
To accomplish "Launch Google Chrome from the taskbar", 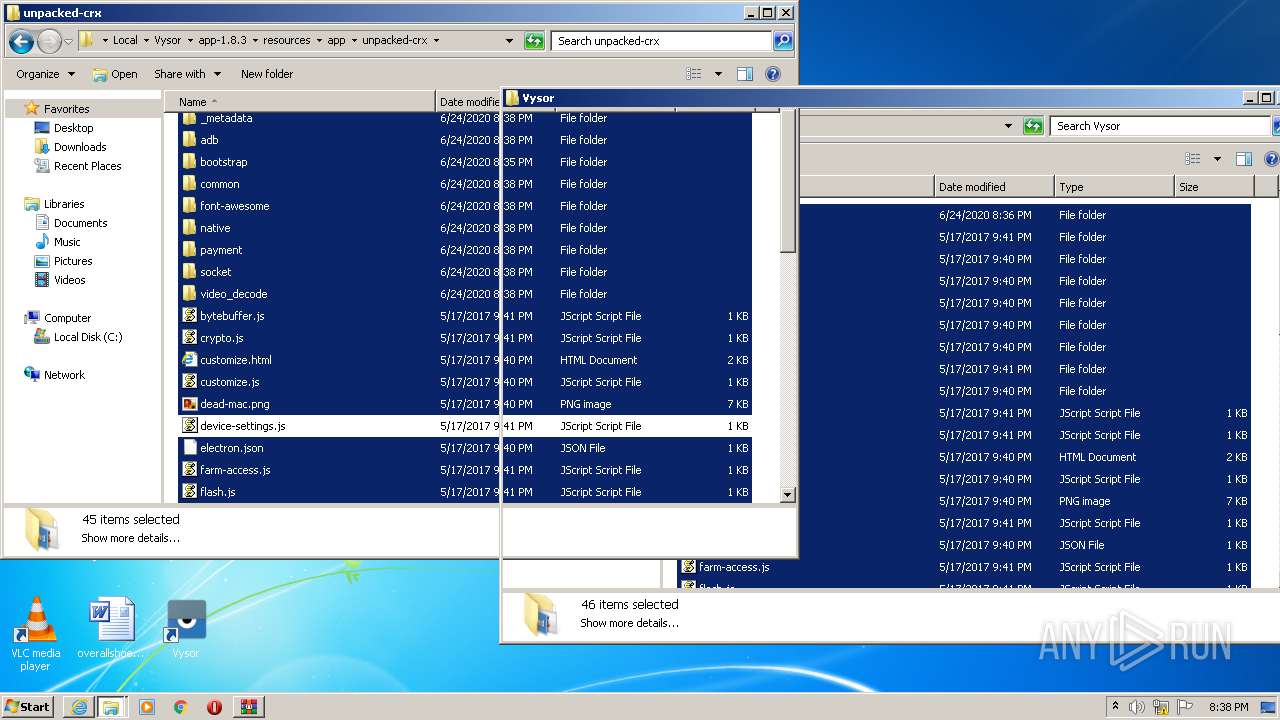I will (x=181, y=707).
